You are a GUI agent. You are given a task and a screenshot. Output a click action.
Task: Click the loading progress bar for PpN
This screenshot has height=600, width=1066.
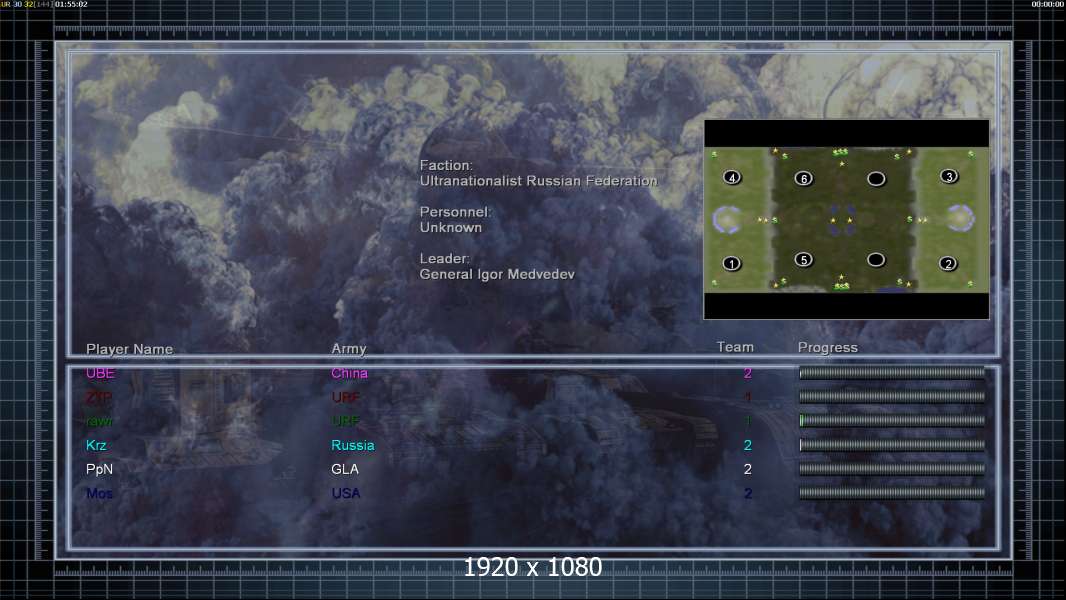(892, 469)
